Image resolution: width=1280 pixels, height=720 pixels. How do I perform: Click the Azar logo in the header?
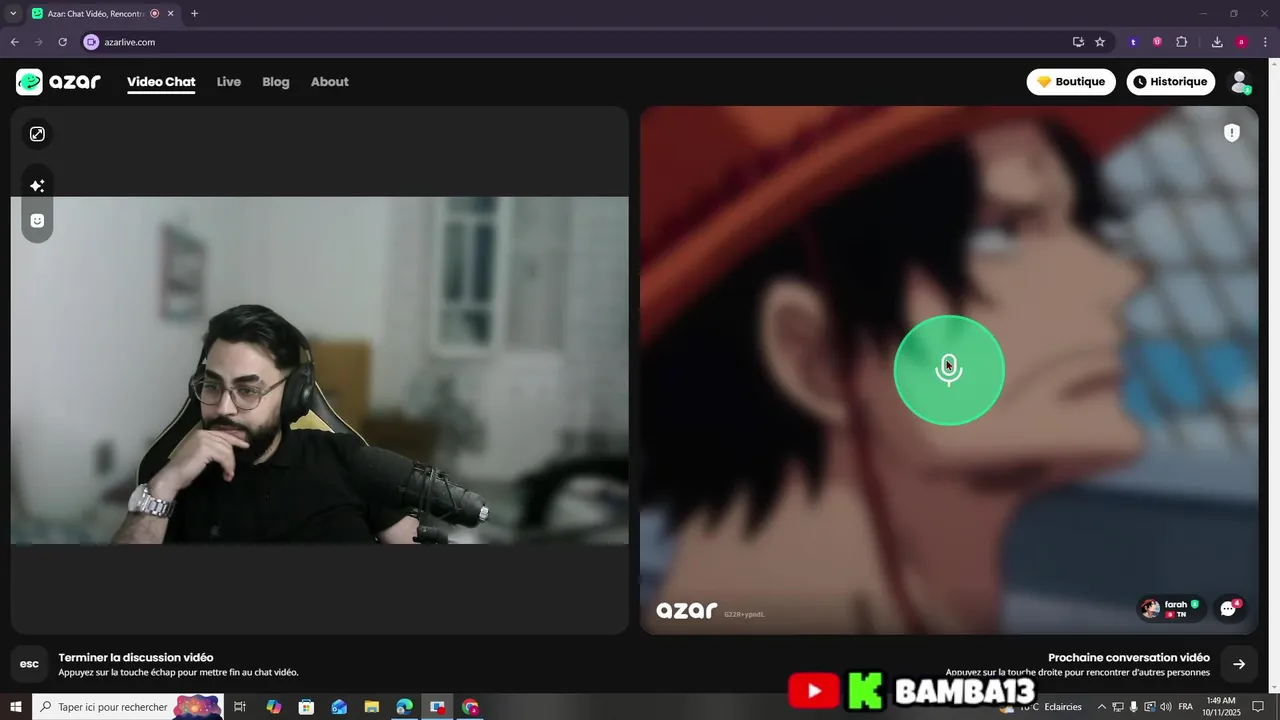click(x=58, y=82)
